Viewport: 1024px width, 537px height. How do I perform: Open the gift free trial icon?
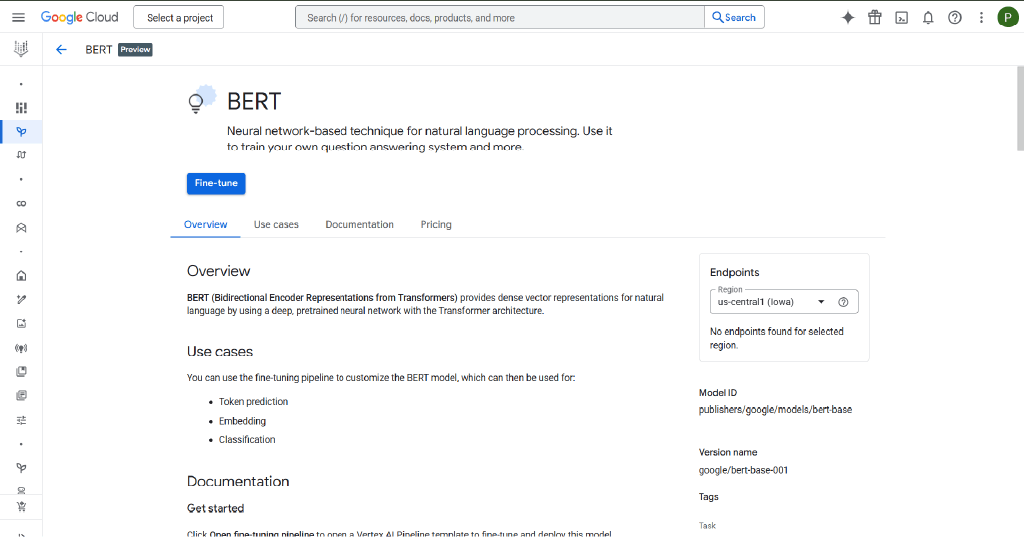coord(874,18)
